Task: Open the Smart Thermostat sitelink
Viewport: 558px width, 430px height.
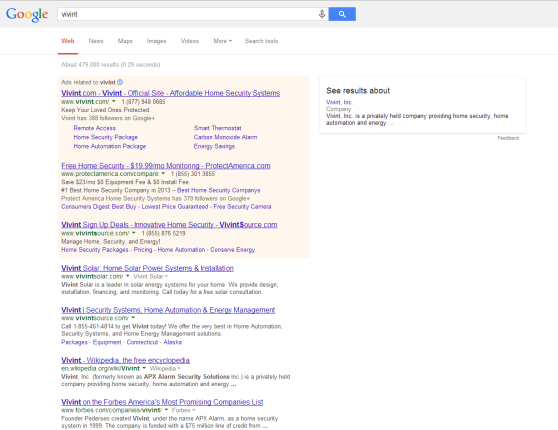Action: (x=217, y=128)
